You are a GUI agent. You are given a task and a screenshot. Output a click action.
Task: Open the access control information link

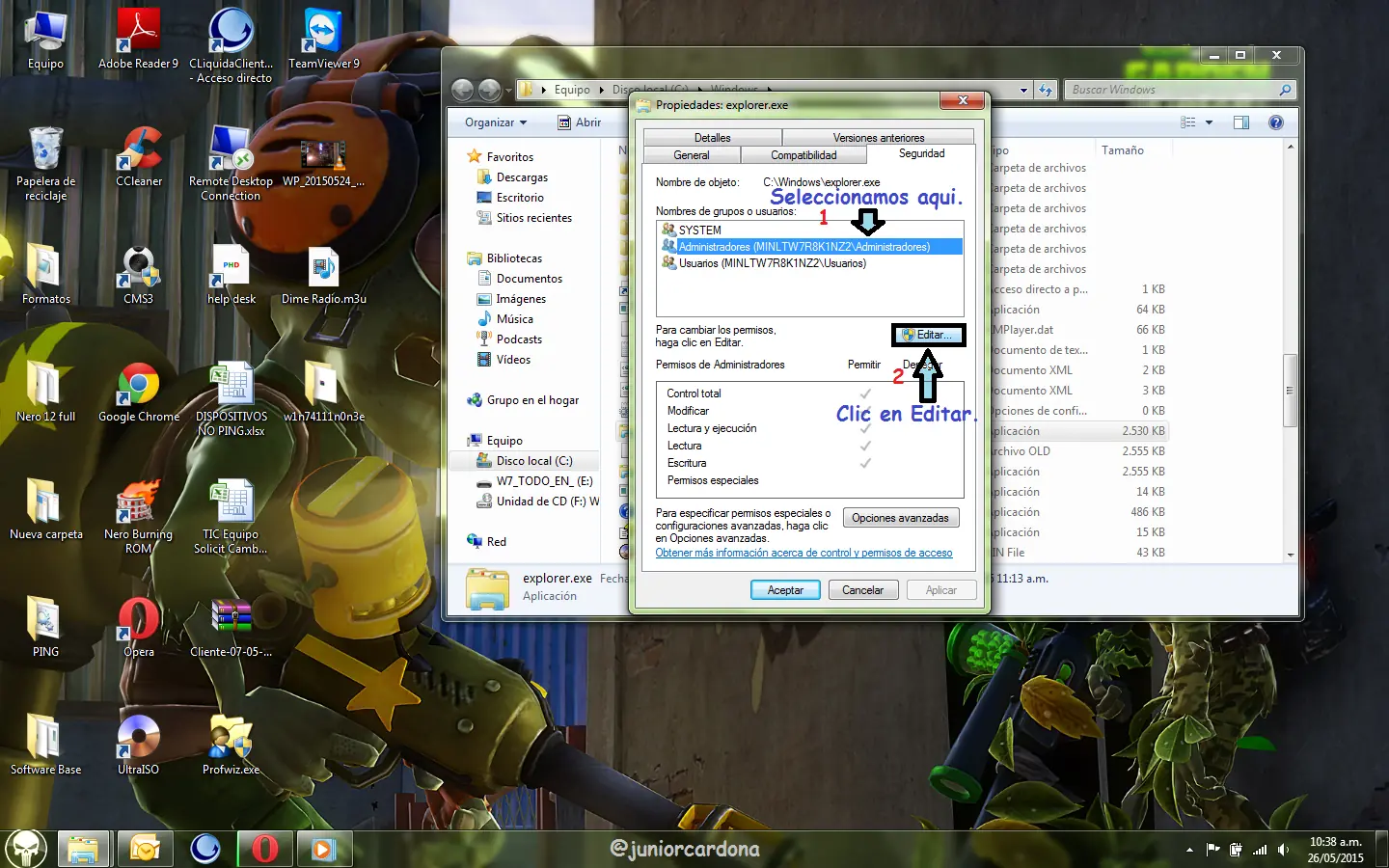[803, 553]
